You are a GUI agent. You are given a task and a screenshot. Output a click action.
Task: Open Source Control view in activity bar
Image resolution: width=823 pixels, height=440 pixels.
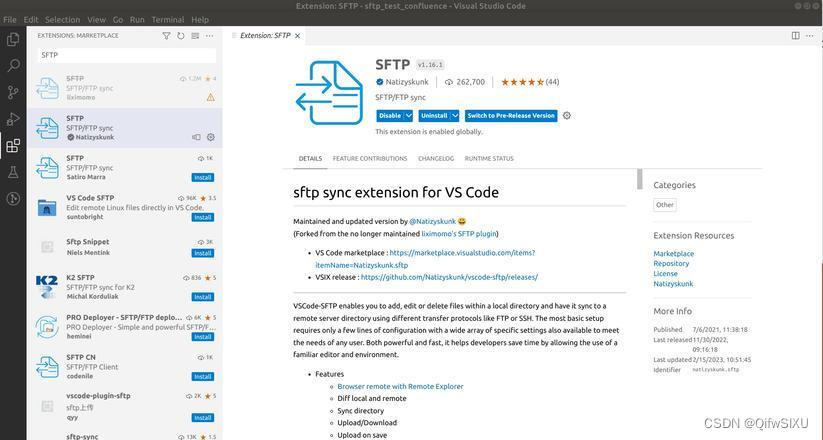point(13,92)
